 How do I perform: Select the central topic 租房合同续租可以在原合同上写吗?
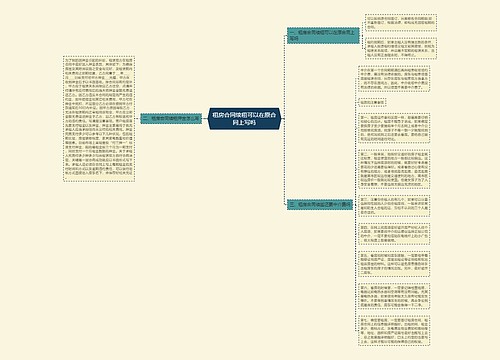[x=245, y=119]
